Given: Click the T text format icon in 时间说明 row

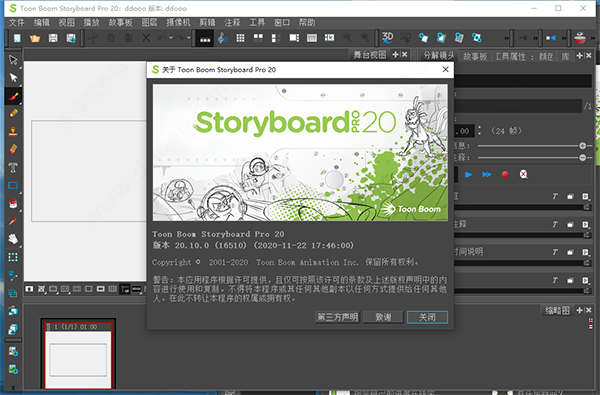Looking at the screenshot, I should click(554, 252).
